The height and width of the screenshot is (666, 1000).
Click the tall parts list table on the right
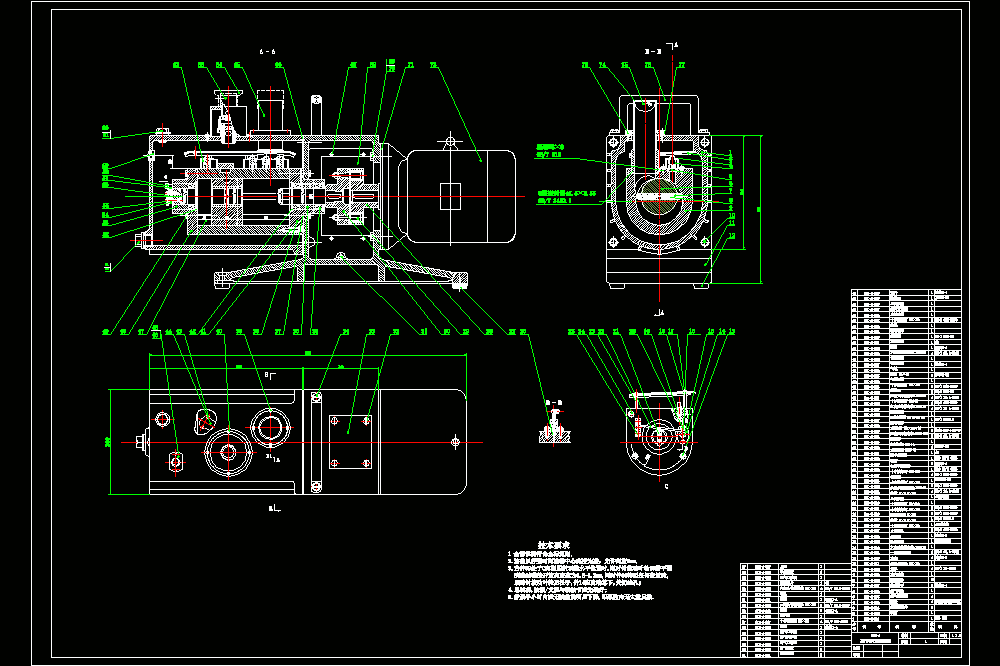click(x=906, y=459)
